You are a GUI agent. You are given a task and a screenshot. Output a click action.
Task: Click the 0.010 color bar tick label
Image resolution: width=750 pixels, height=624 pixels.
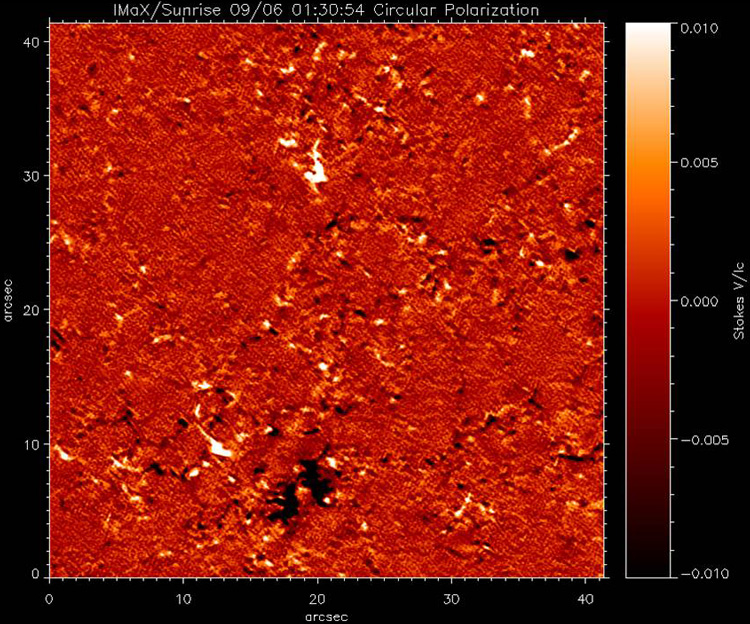point(699,28)
